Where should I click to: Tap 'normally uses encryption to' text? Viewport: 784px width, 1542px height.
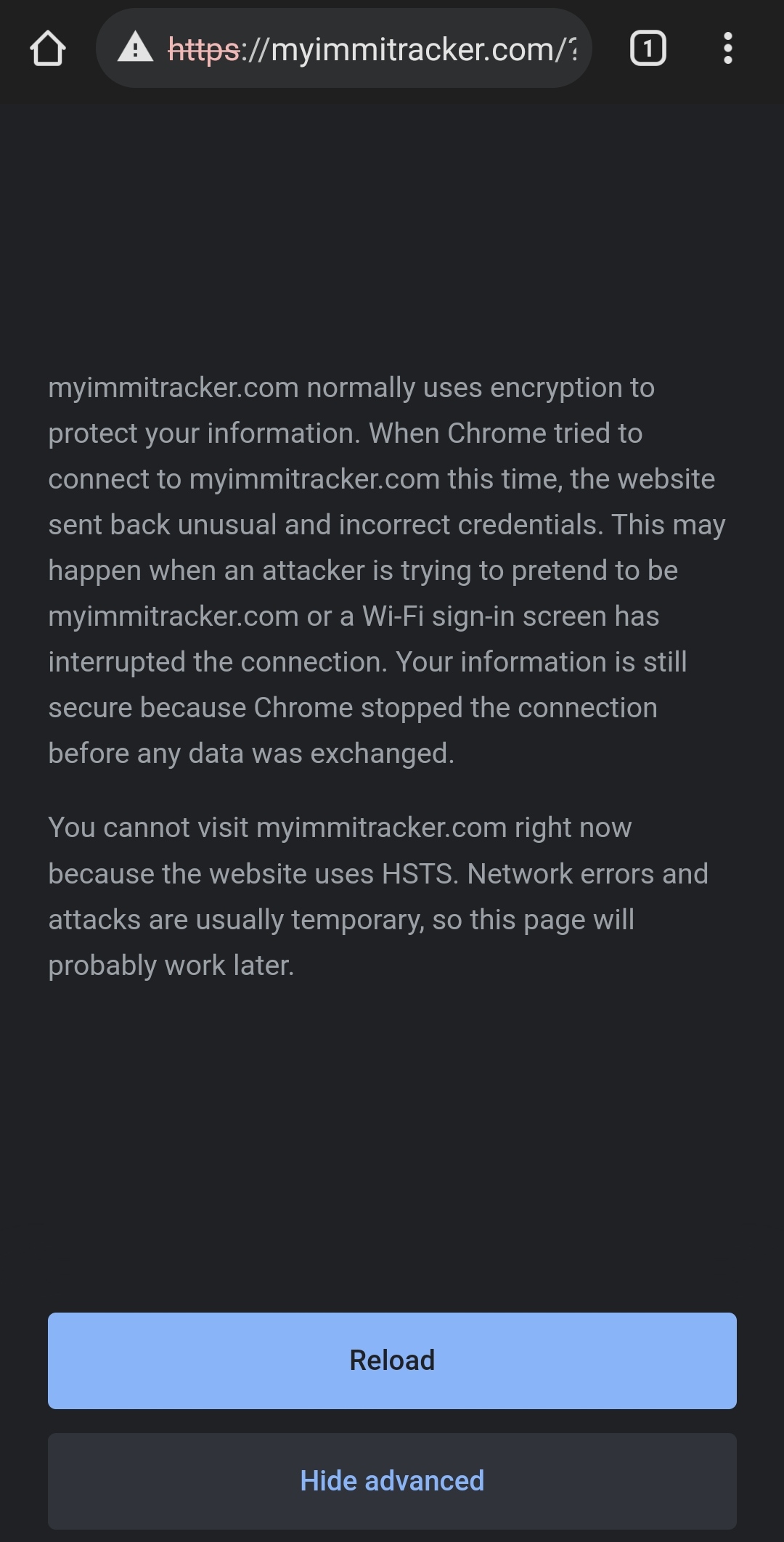[x=481, y=388]
